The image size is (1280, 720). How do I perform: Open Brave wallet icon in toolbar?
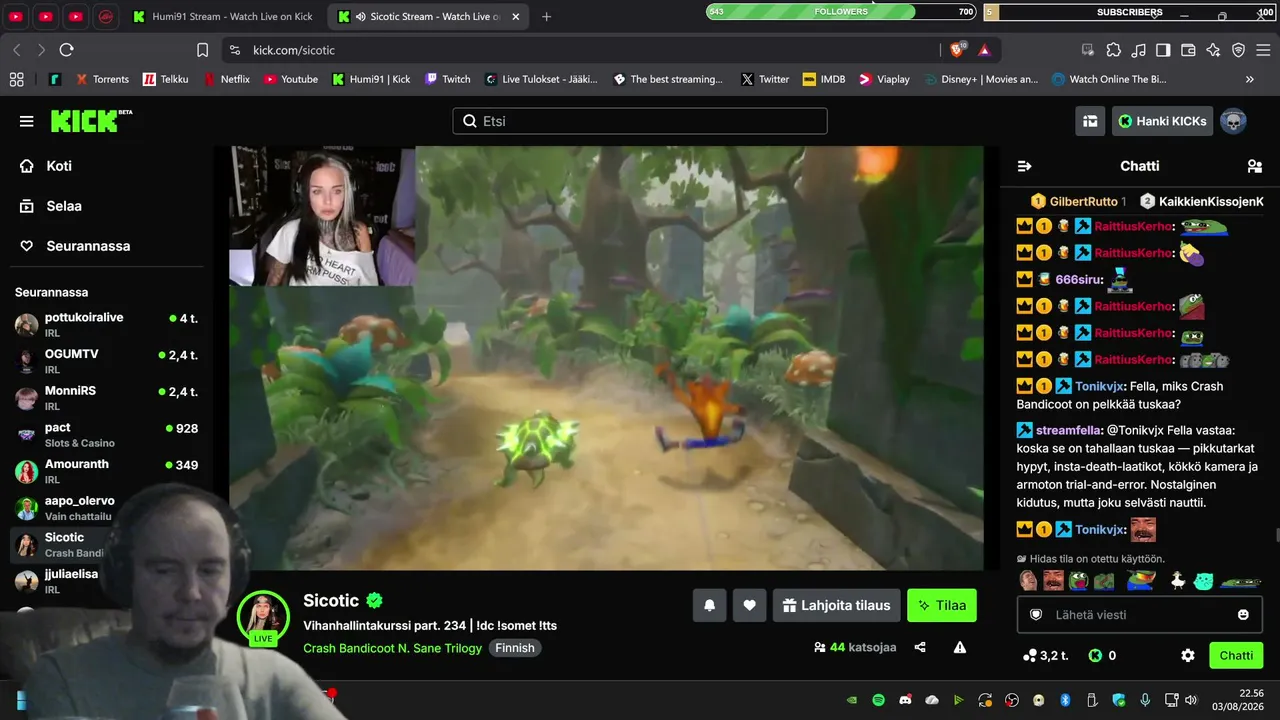click(x=1188, y=50)
